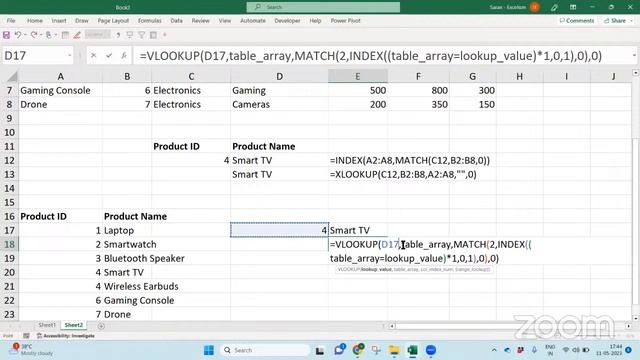This screenshot has width=640, height=360.
Task: Open Task View icon in taskbar
Action: tap(320, 350)
